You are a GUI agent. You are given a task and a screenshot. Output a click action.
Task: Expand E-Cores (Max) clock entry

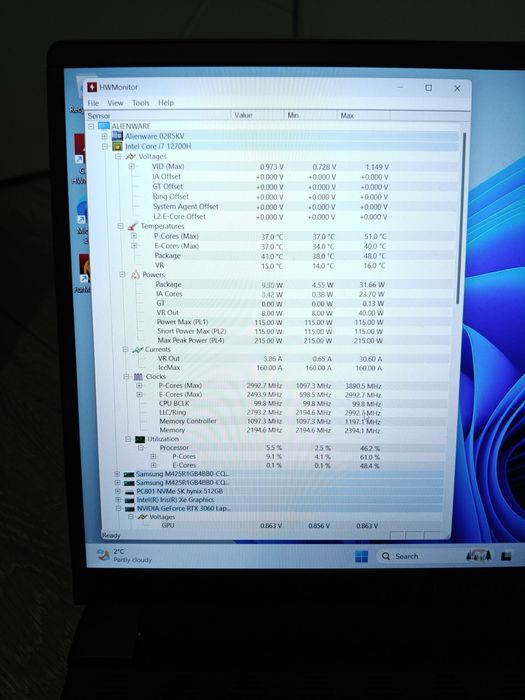[139, 394]
